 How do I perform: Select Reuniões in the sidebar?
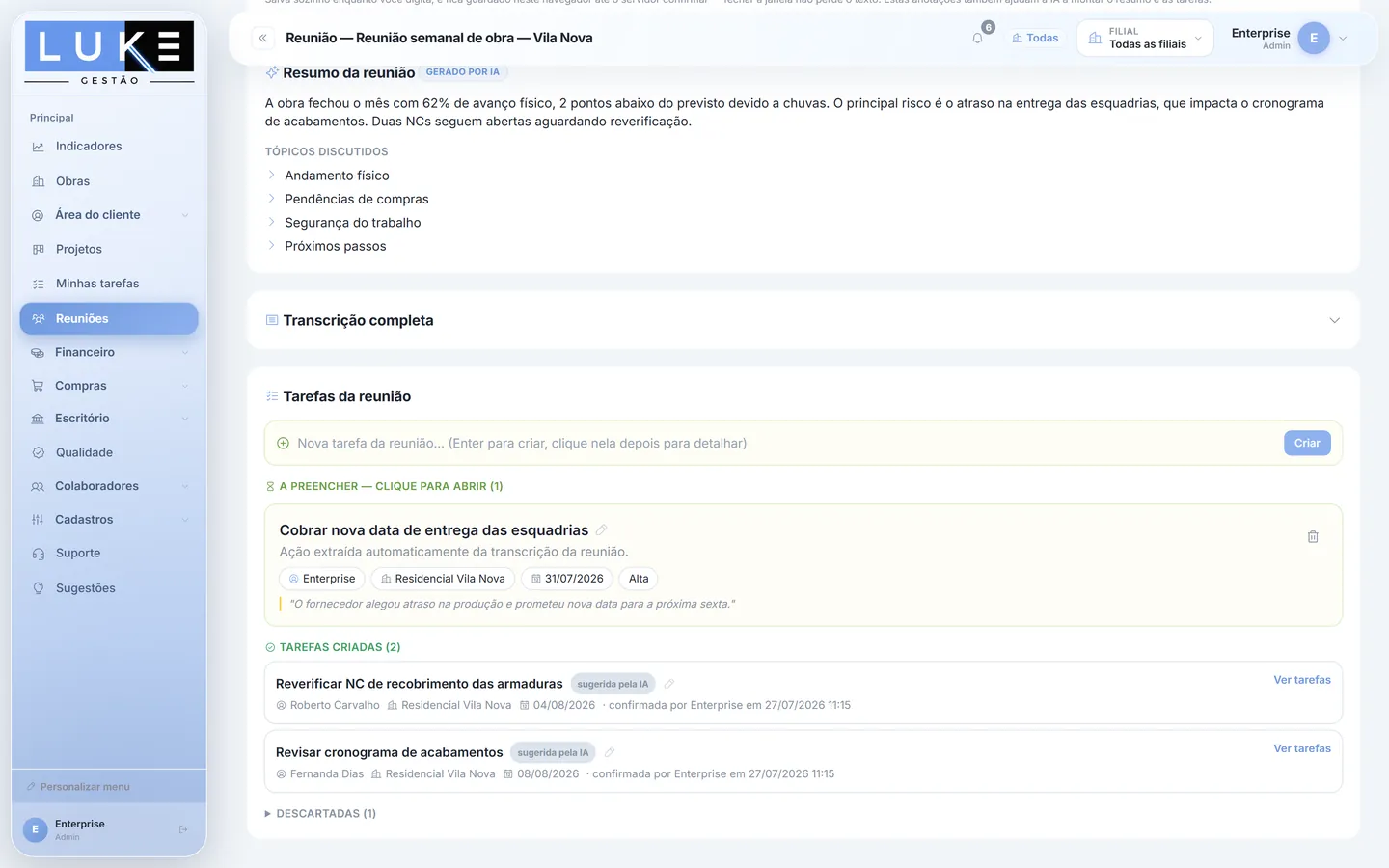point(109,318)
